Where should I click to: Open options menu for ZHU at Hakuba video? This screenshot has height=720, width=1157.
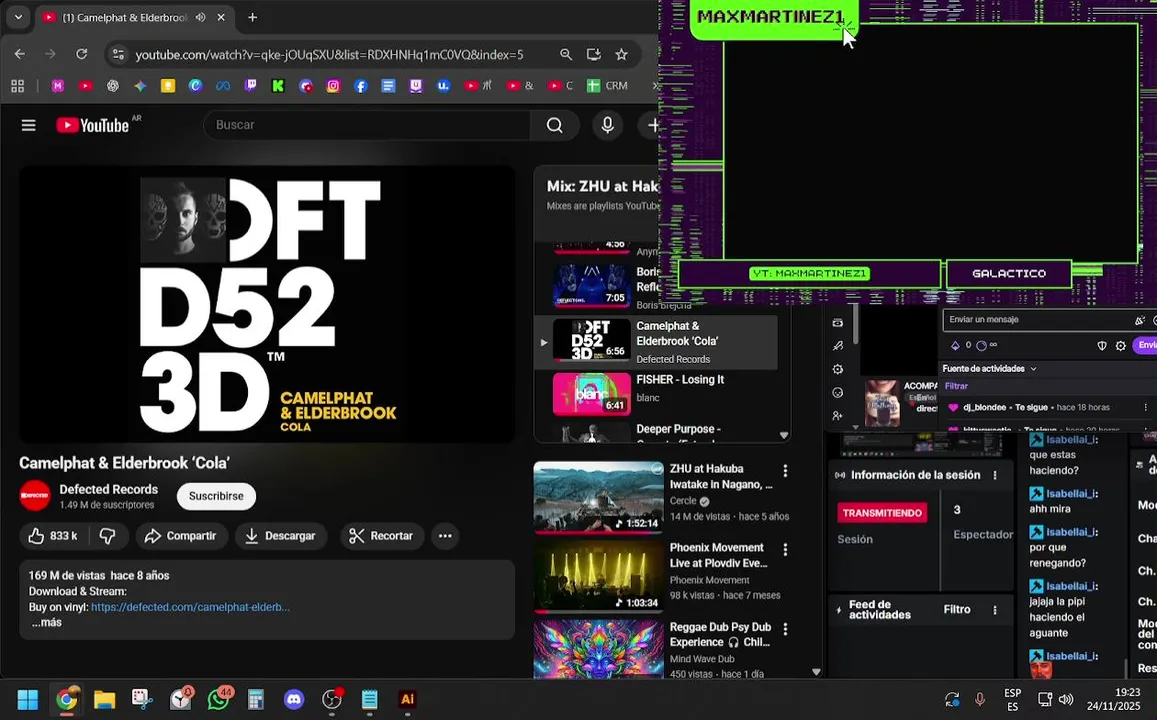(785, 471)
